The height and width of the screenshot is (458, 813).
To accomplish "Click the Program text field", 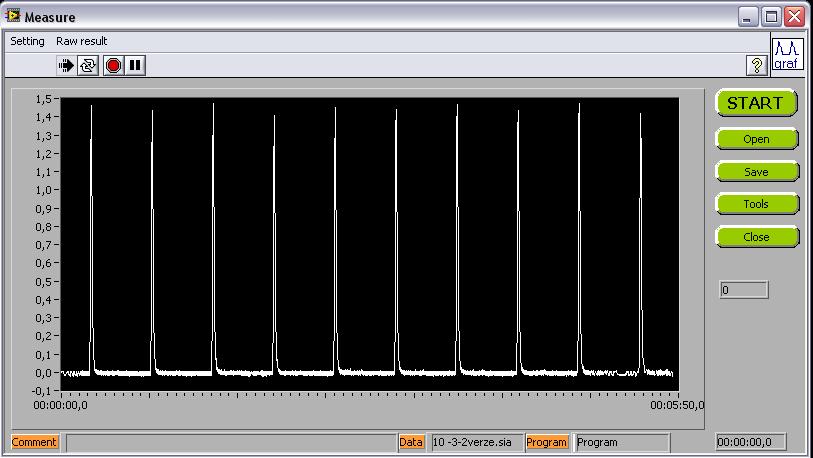I will (x=622, y=442).
